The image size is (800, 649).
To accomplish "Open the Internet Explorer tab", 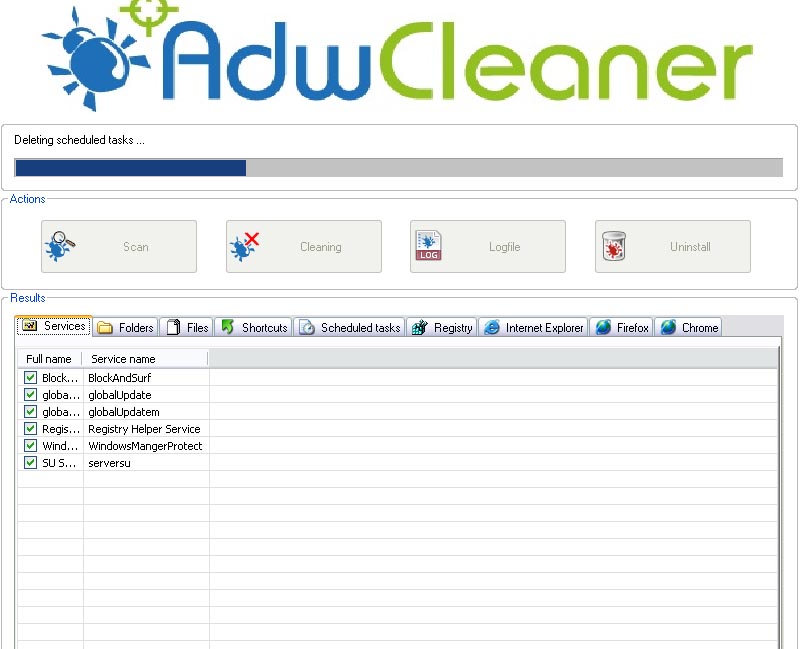I will coord(534,328).
